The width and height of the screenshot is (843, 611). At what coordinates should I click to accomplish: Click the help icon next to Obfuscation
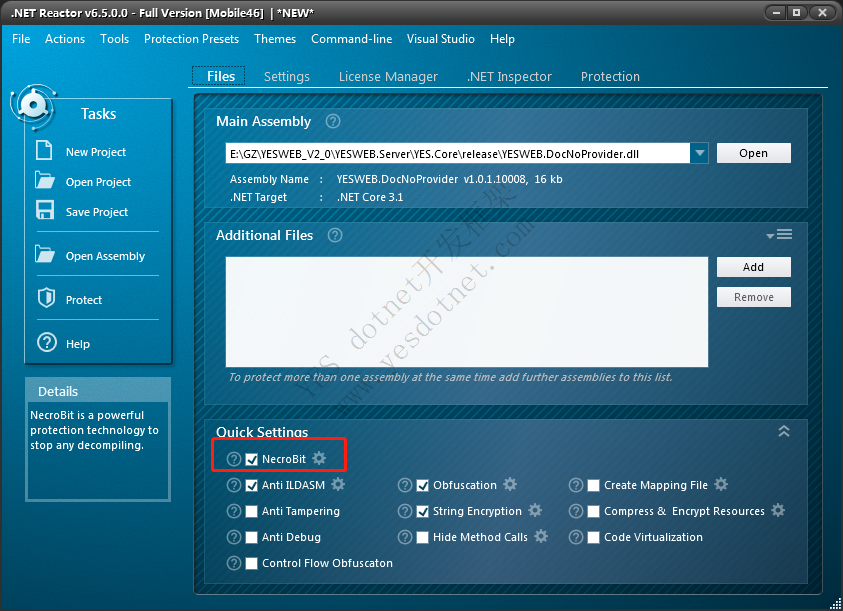coord(404,485)
